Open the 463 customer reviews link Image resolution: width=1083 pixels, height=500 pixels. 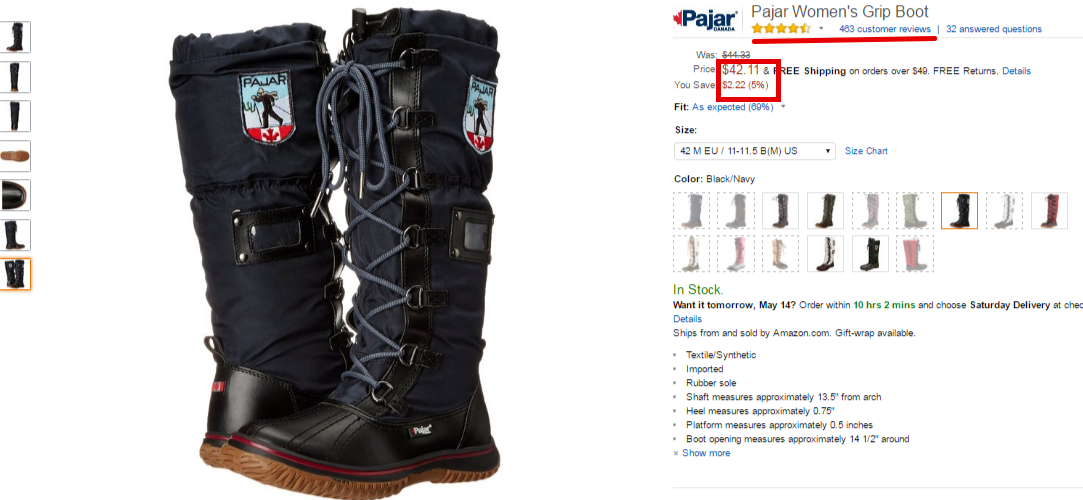click(885, 29)
